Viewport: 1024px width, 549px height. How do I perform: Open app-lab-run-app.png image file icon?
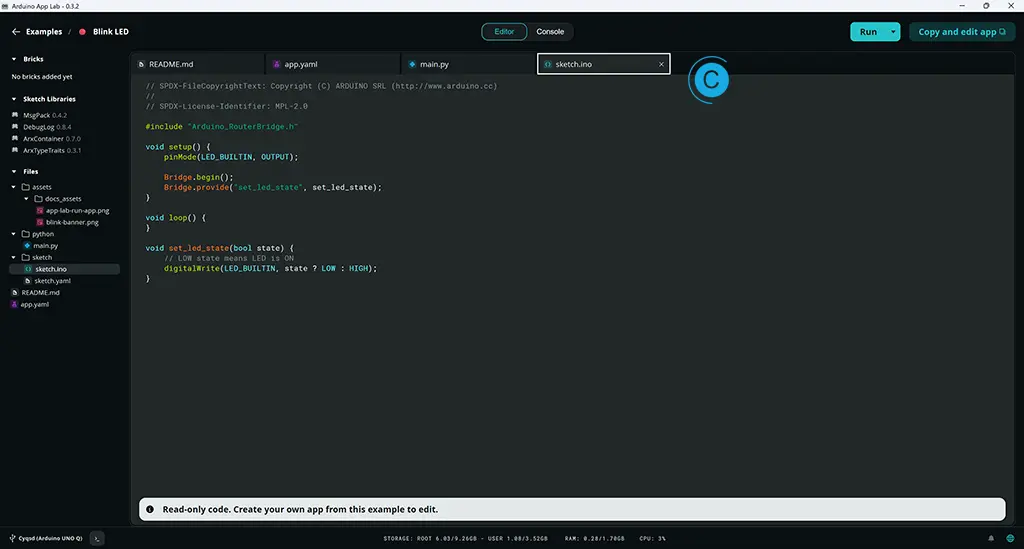[x=40, y=210]
